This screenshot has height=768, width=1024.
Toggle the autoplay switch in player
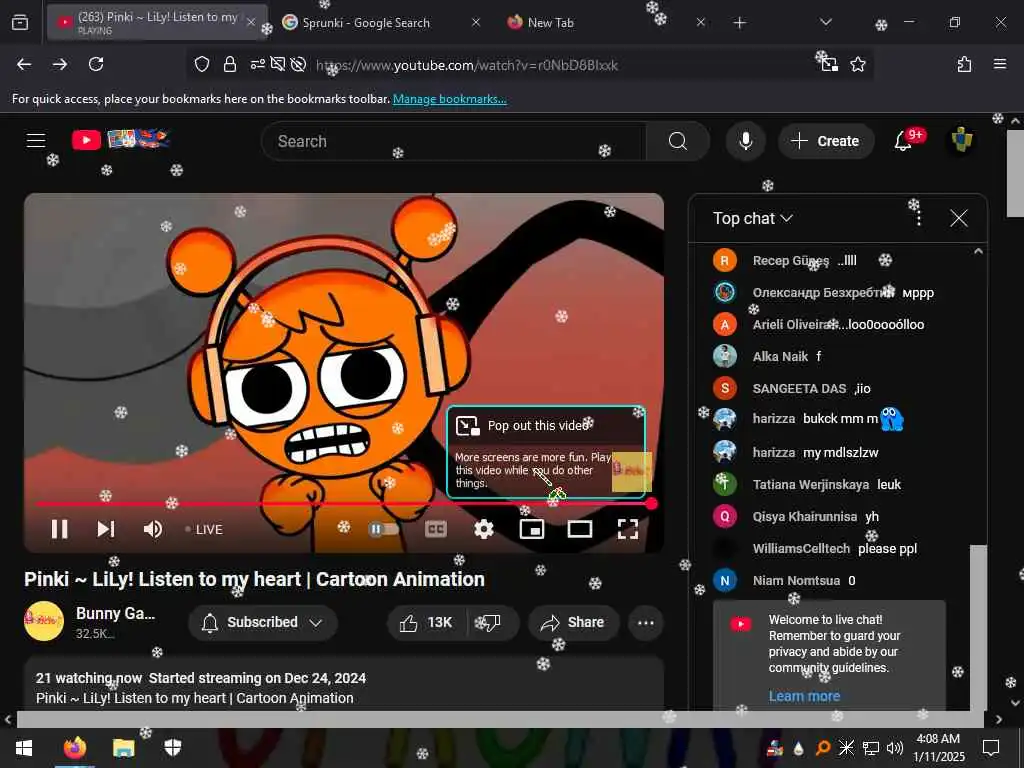(383, 529)
